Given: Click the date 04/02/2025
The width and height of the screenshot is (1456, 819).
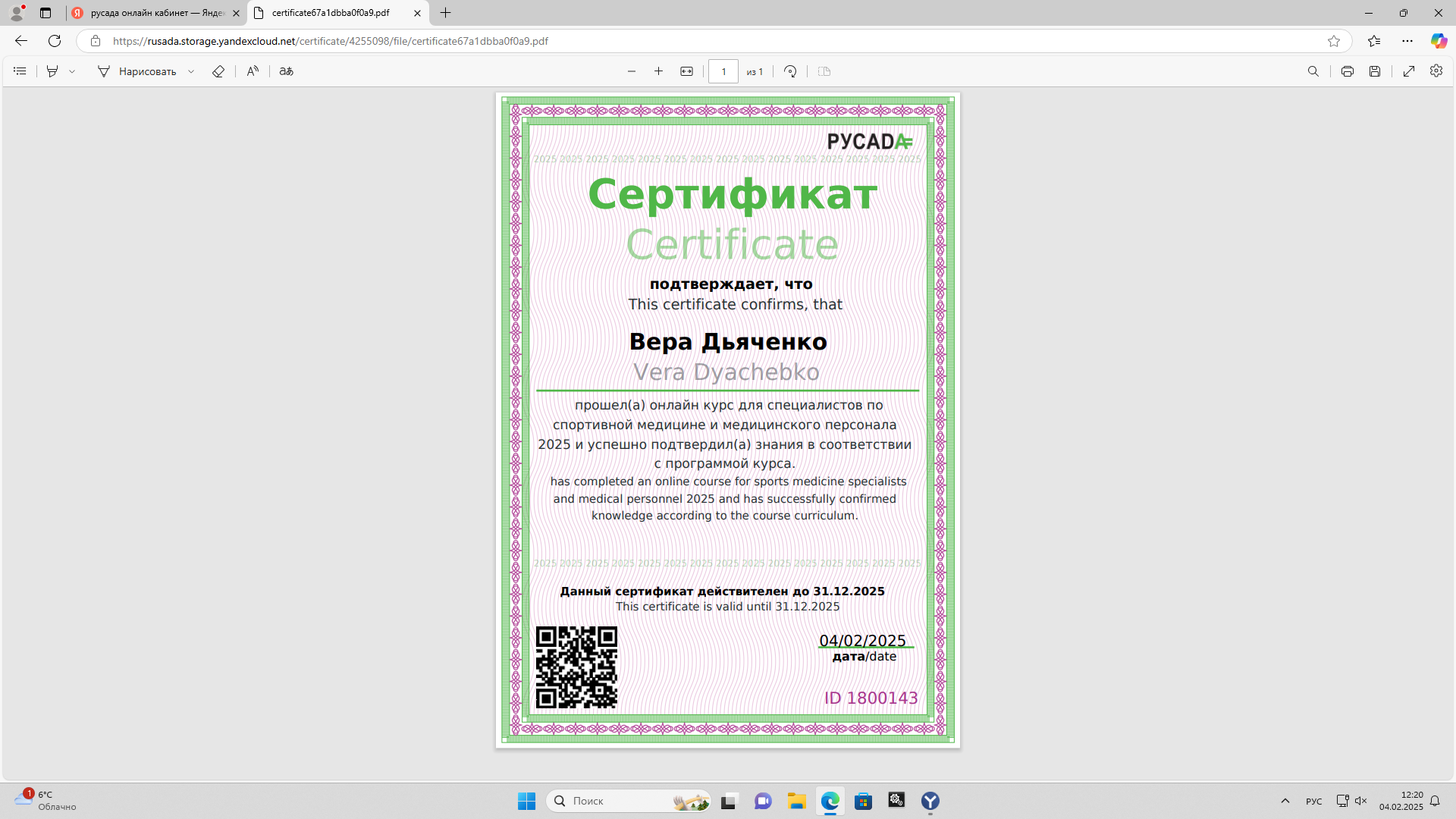Looking at the screenshot, I should [863, 641].
